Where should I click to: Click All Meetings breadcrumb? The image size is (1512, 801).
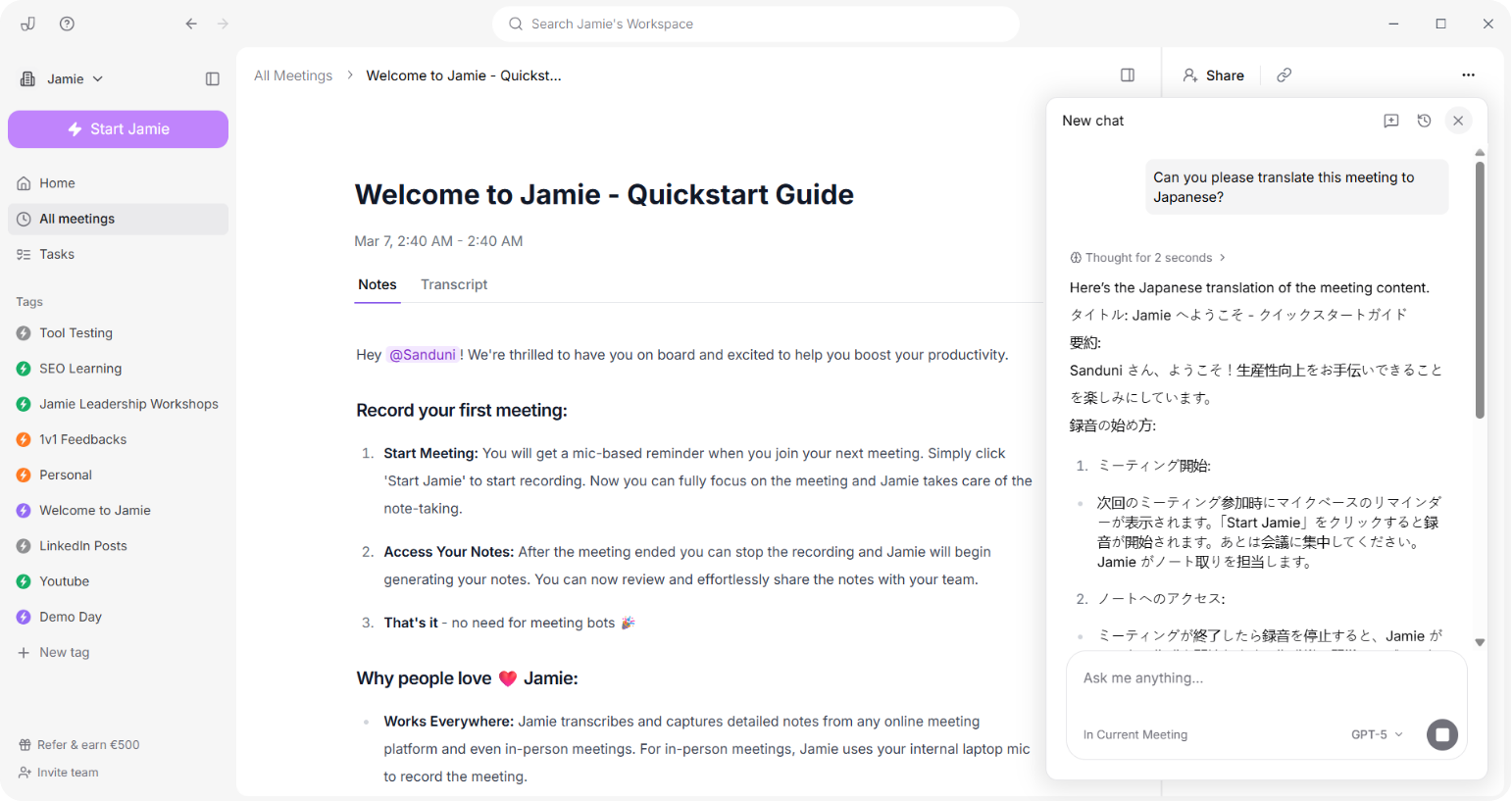pyautogui.click(x=293, y=75)
